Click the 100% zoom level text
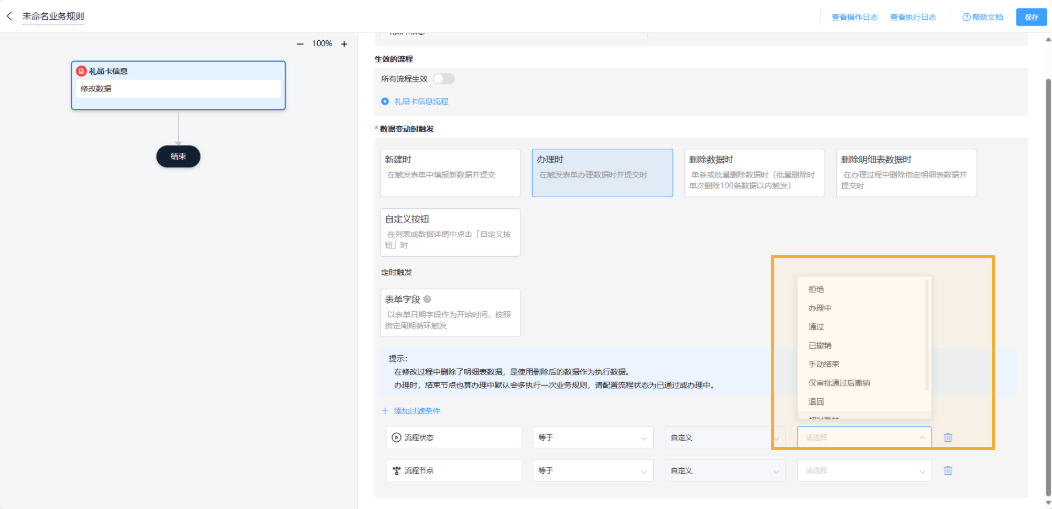1052x509 pixels. pyautogui.click(x=322, y=44)
